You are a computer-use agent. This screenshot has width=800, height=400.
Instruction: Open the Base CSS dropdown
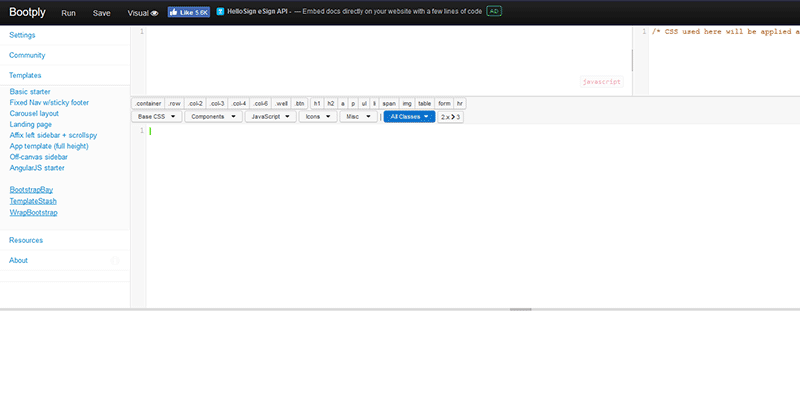pyautogui.click(x=157, y=117)
